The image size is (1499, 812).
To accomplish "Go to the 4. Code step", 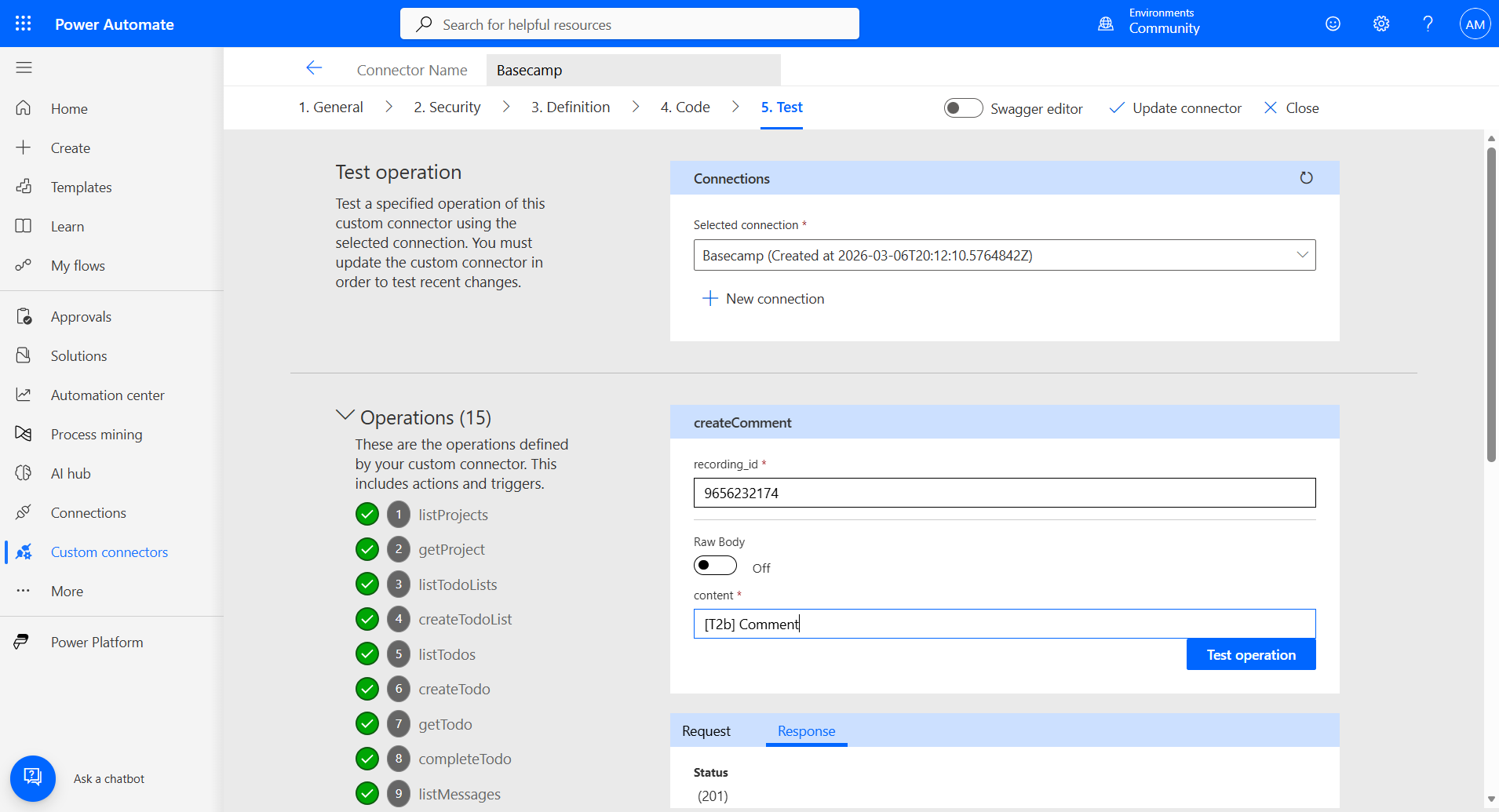I will pyautogui.click(x=685, y=107).
